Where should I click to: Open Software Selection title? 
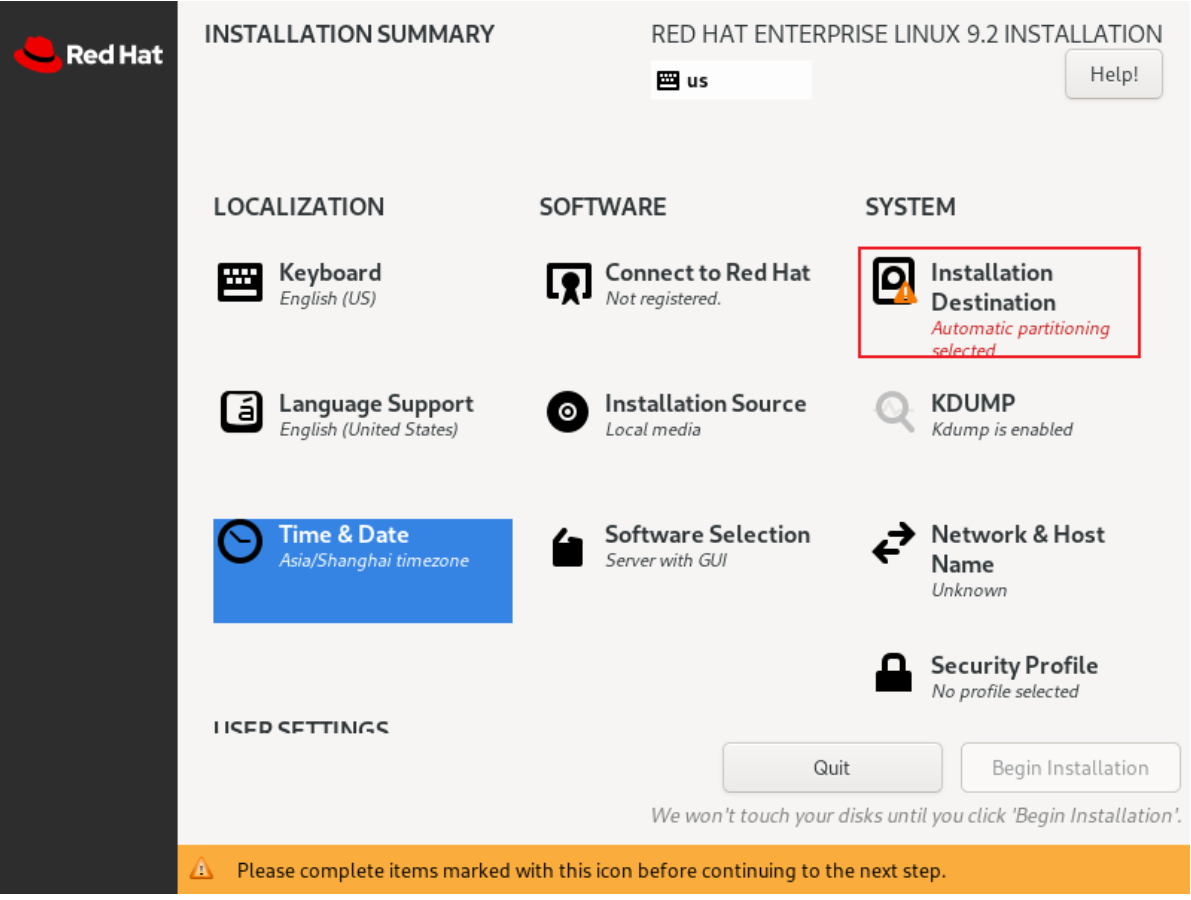(707, 535)
